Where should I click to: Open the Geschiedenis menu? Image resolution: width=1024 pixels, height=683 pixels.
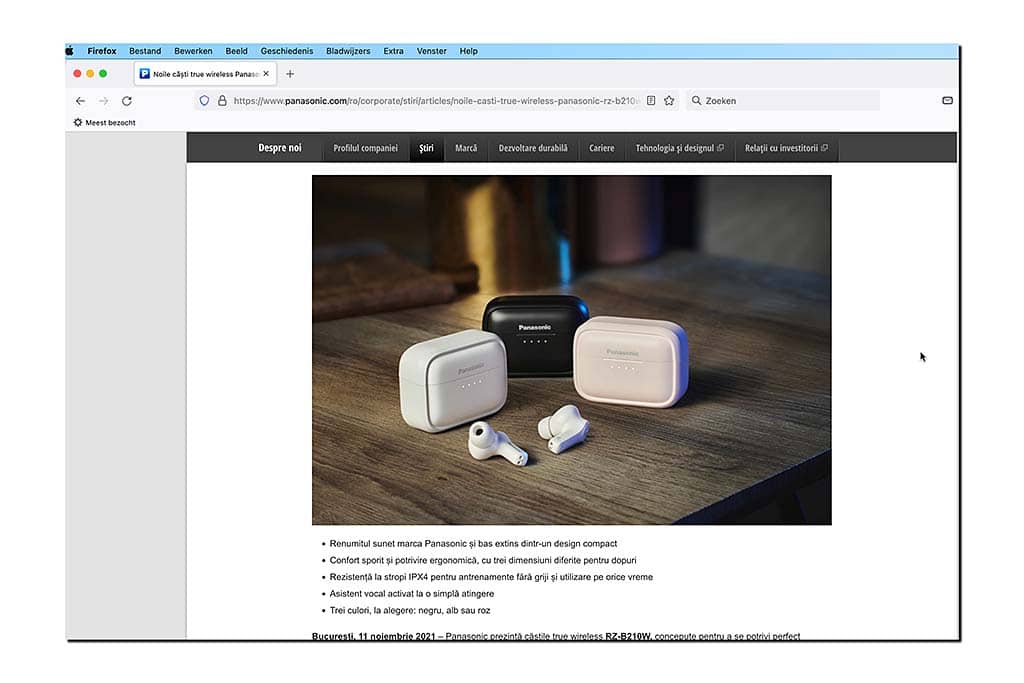[x=287, y=51]
